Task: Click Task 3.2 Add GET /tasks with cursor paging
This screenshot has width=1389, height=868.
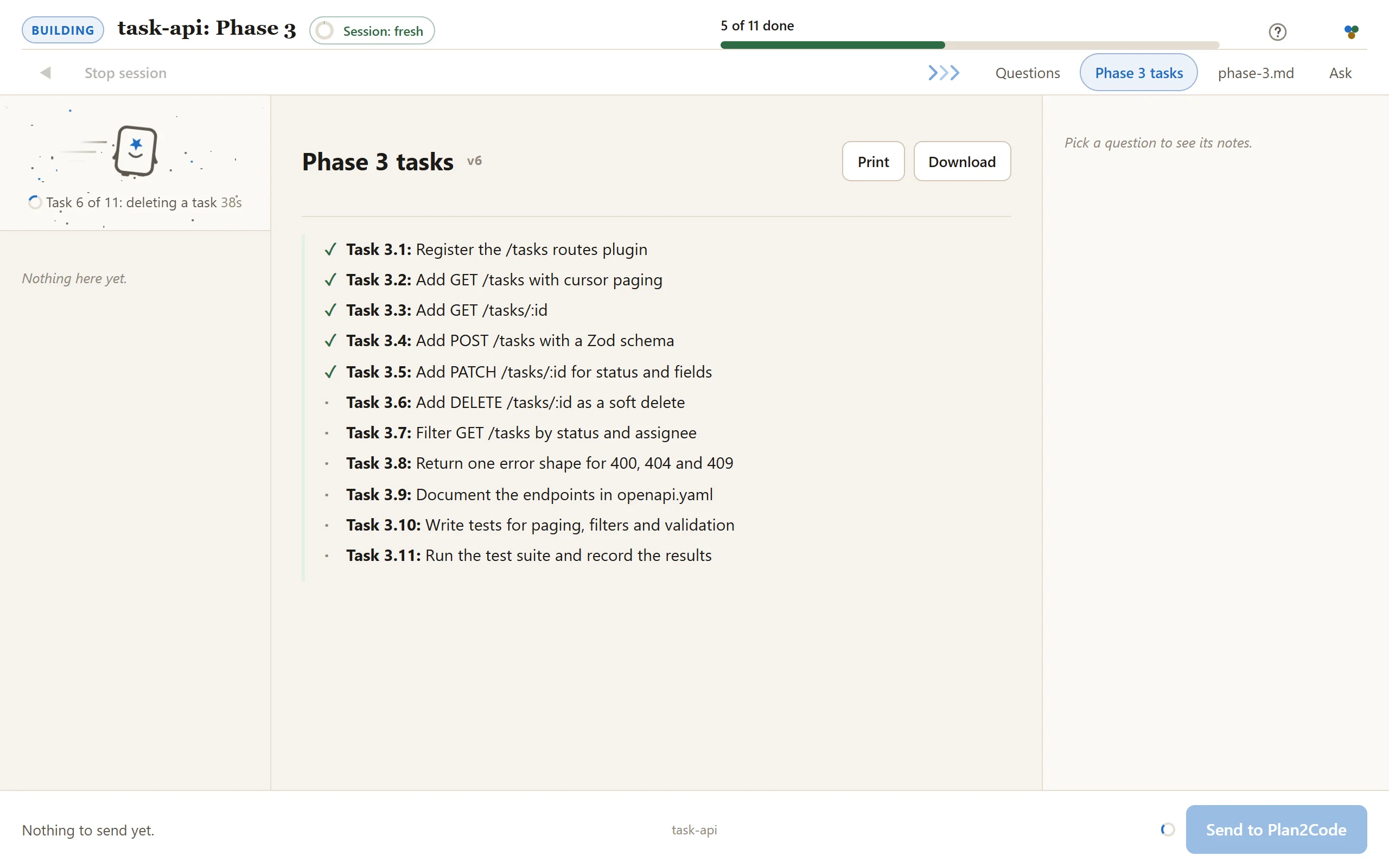Action: [x=504, y=280]
